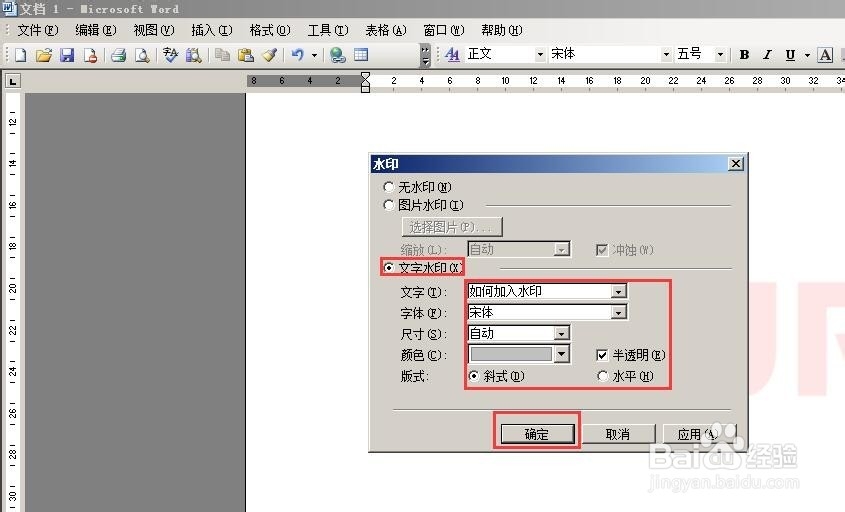Click the Copy icon in toolbar
The image size is (845, 512).
point(222,55)
